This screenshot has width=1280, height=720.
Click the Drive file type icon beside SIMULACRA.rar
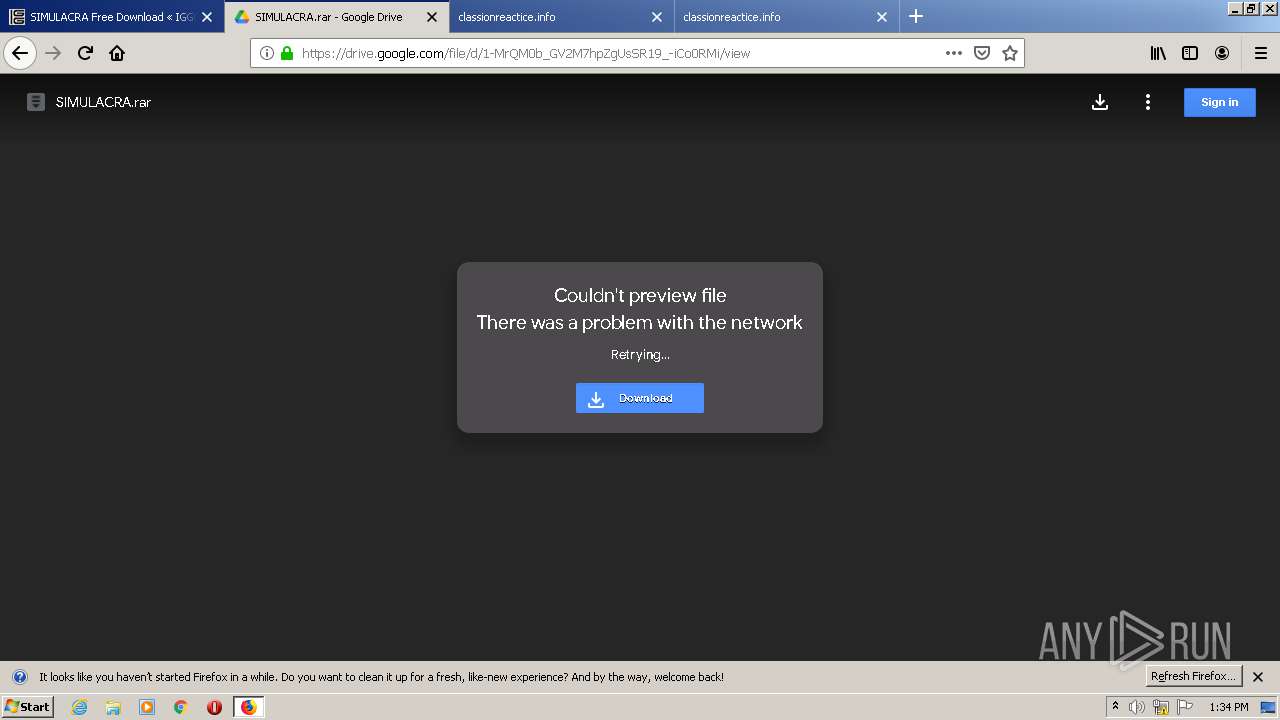point(36,102)
